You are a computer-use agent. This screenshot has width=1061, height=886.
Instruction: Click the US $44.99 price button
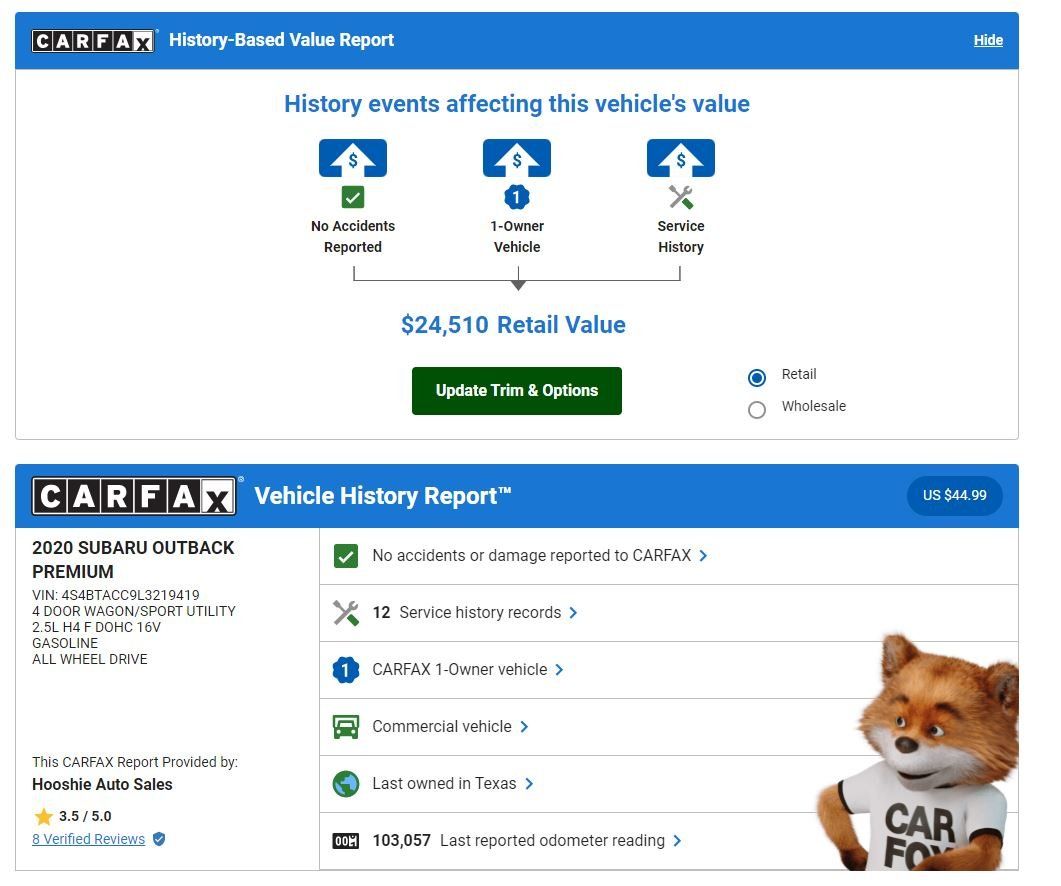click(x=954, y=495)
